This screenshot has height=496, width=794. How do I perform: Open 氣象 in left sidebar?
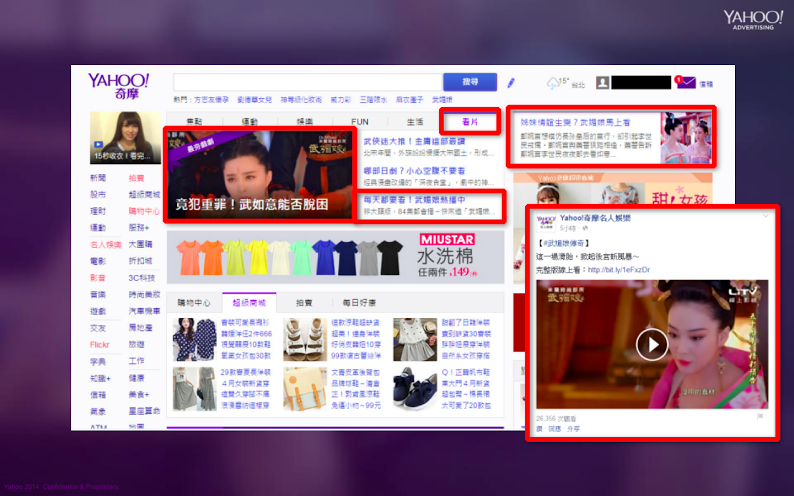point(98,411)
